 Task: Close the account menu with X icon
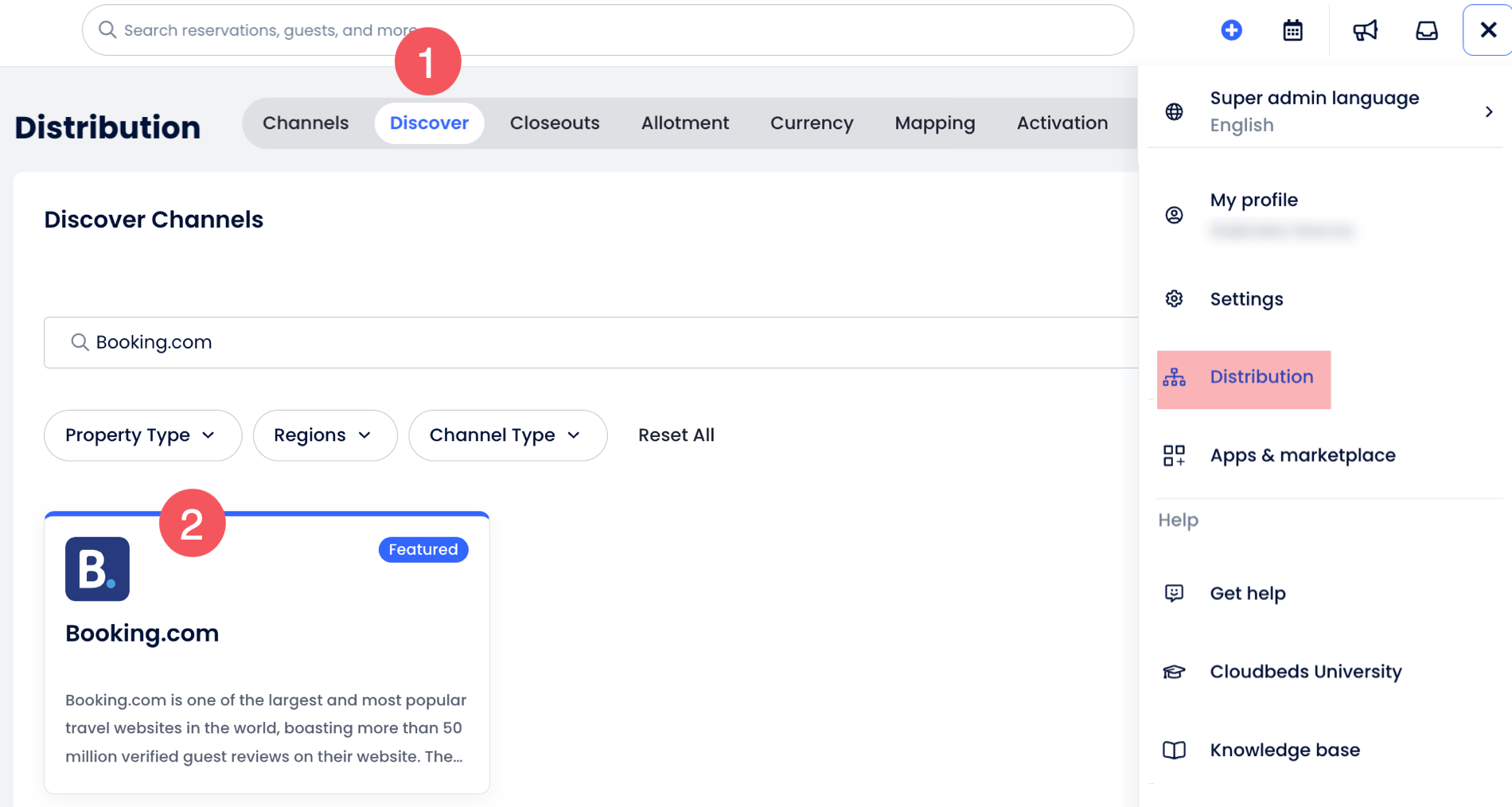(1487, 30)
